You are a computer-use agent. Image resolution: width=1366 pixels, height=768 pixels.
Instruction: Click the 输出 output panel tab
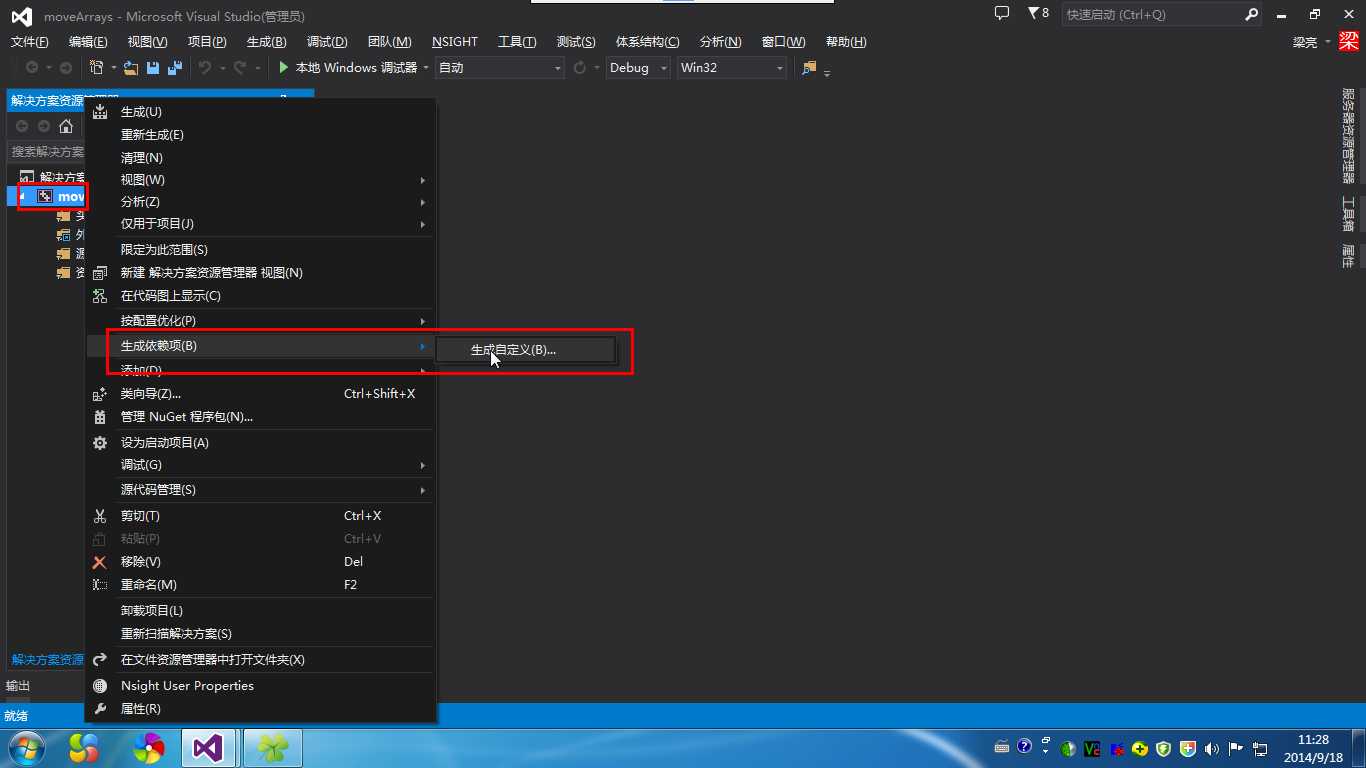(18, 686)
